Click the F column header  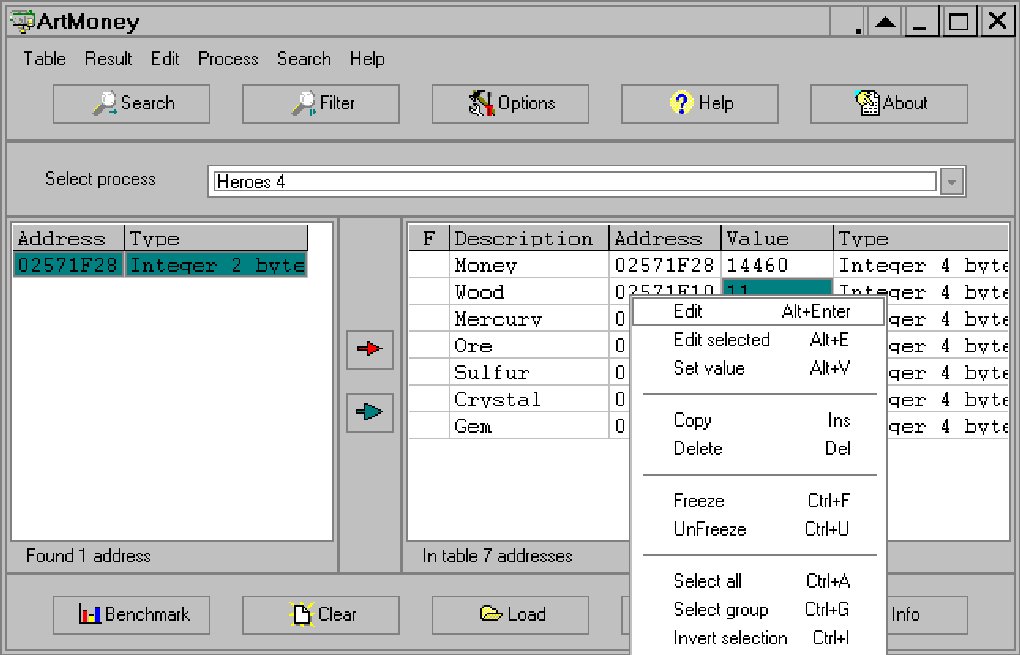pos(429,238)
